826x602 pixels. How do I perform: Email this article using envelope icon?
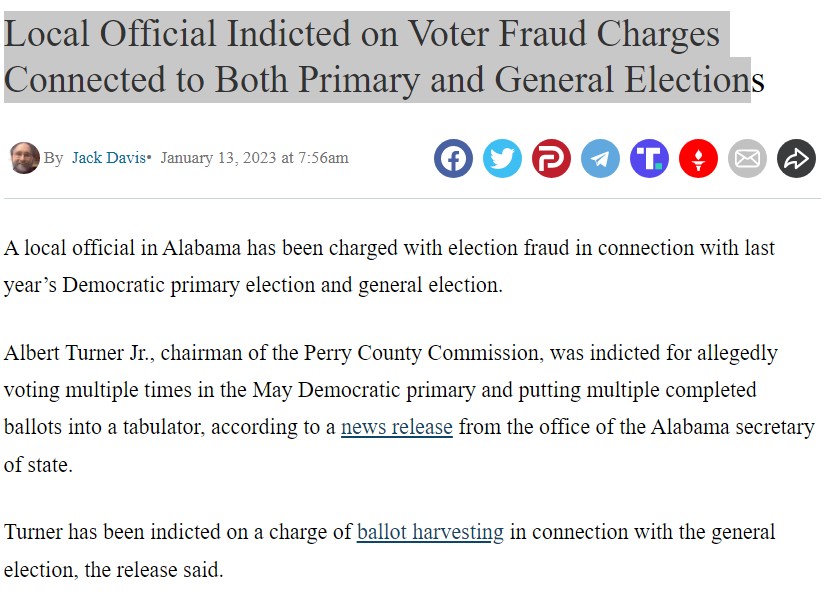[747, 158]
